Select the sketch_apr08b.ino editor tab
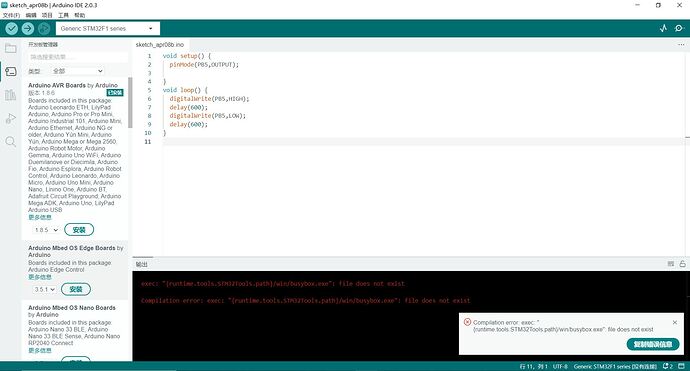 (160, 44)
